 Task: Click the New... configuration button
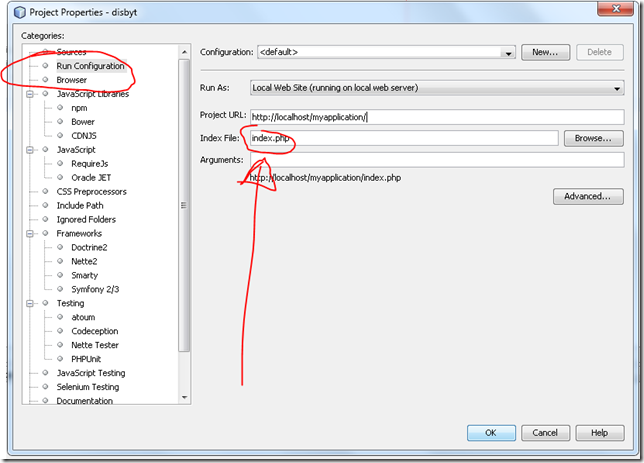pyautogui.click(x=545, y=52)
